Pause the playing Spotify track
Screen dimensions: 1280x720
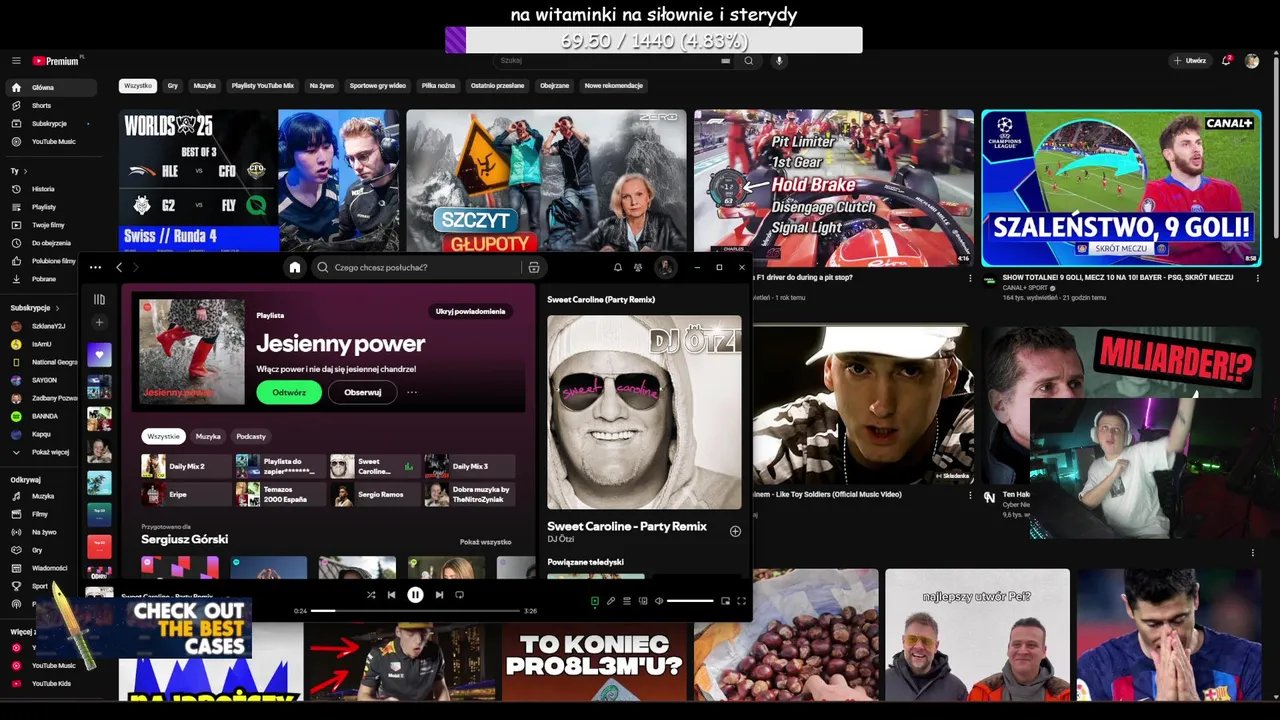(x=415, y=594)
